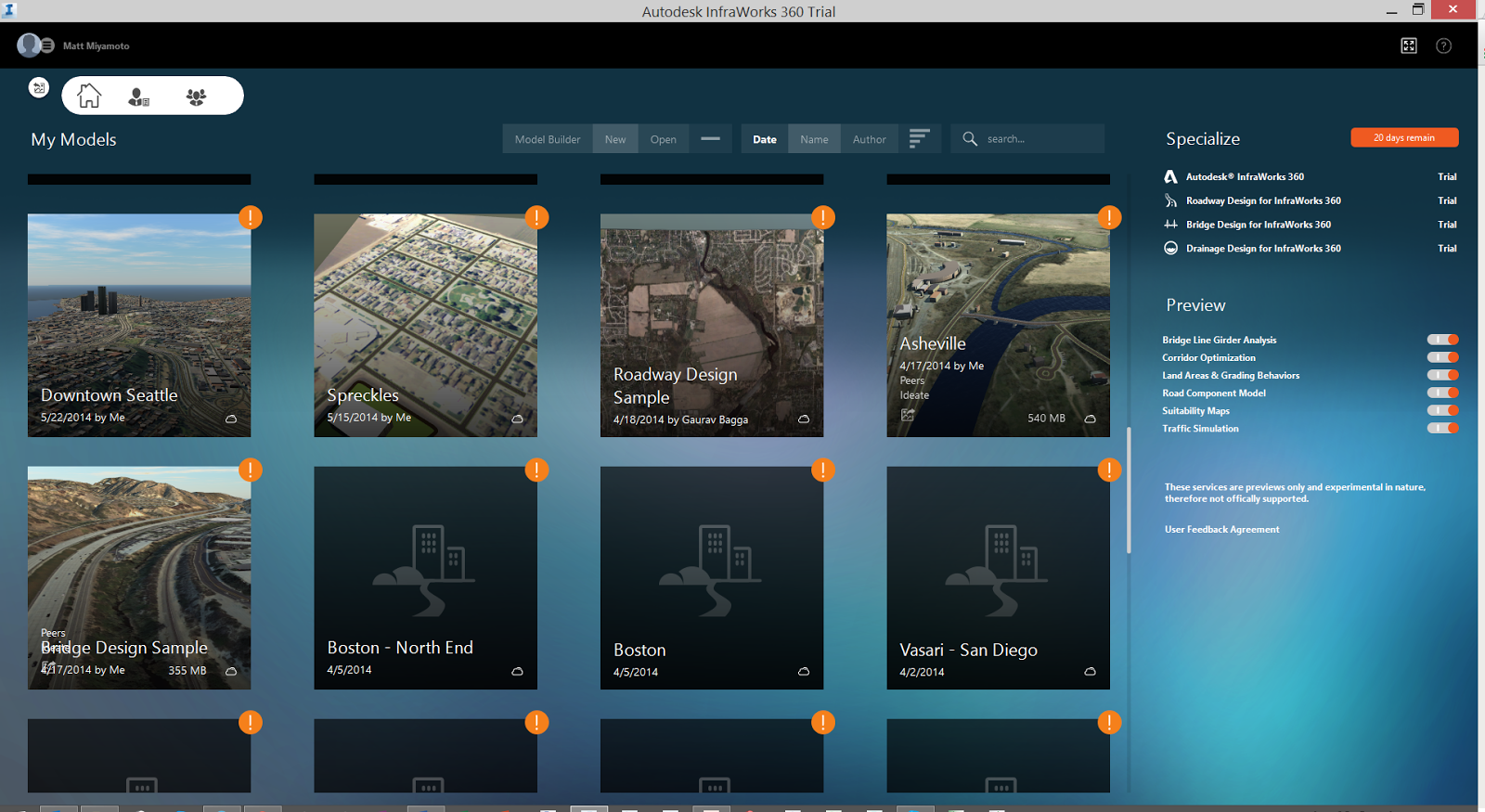1485x812 pixels.
Task: Open the Spreckles model thumbnail
Action: [x=425, y=326]
